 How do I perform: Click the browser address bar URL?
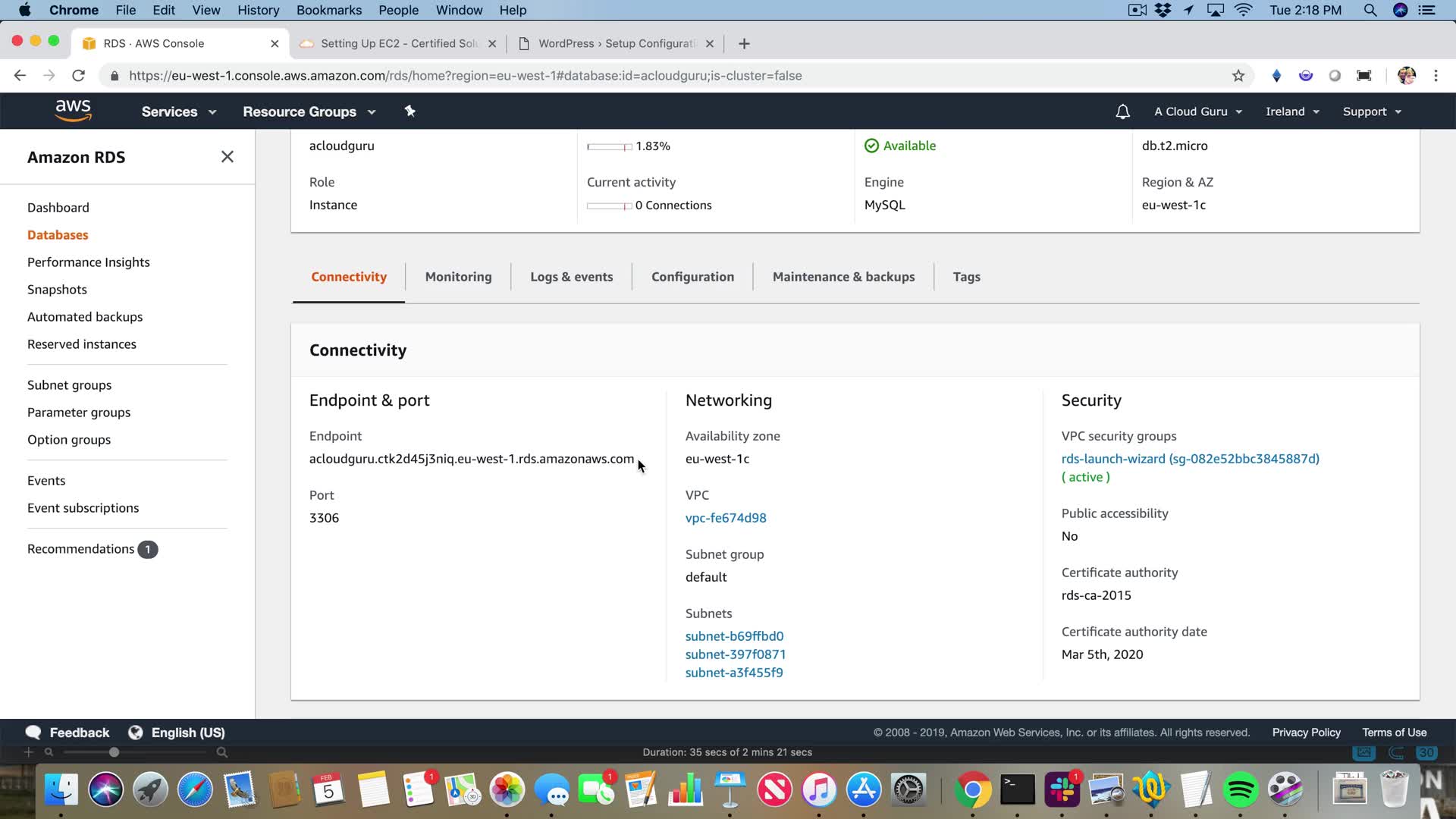(465, 76)
